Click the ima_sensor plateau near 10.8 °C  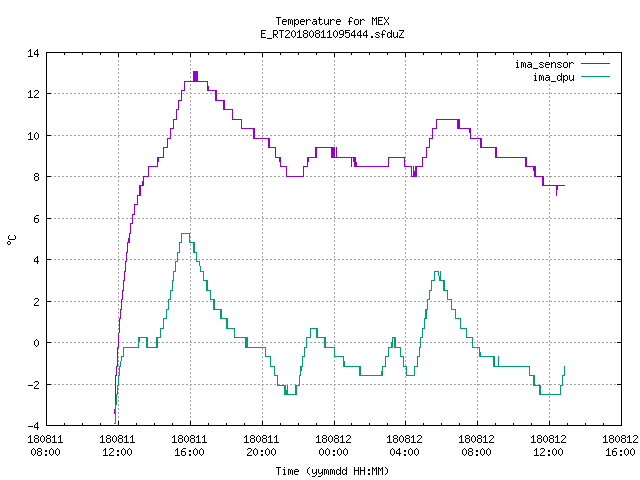coord(447,120)
